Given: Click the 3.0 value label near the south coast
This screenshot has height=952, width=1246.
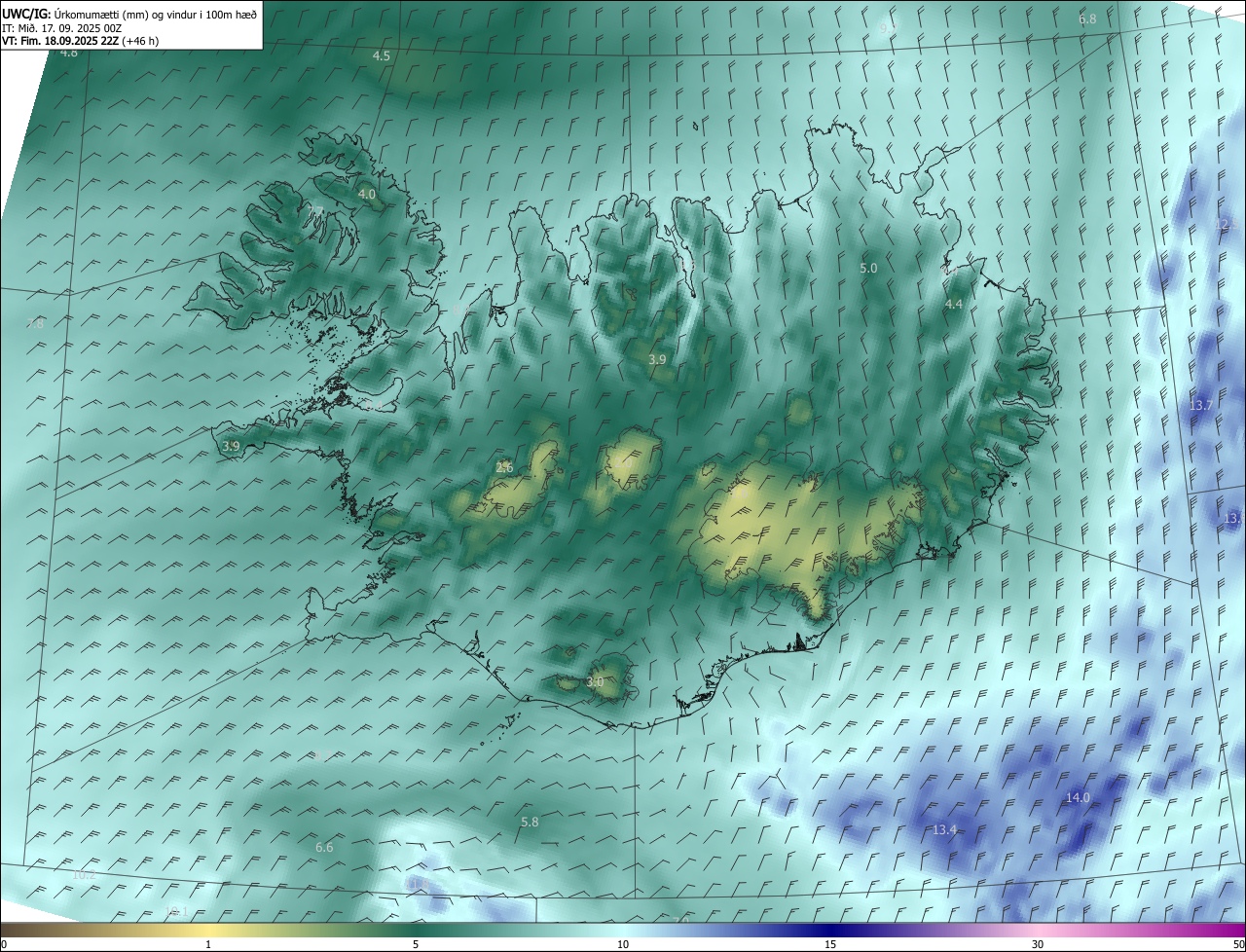Looking at the screenshot, I should (x=595, y=682).
